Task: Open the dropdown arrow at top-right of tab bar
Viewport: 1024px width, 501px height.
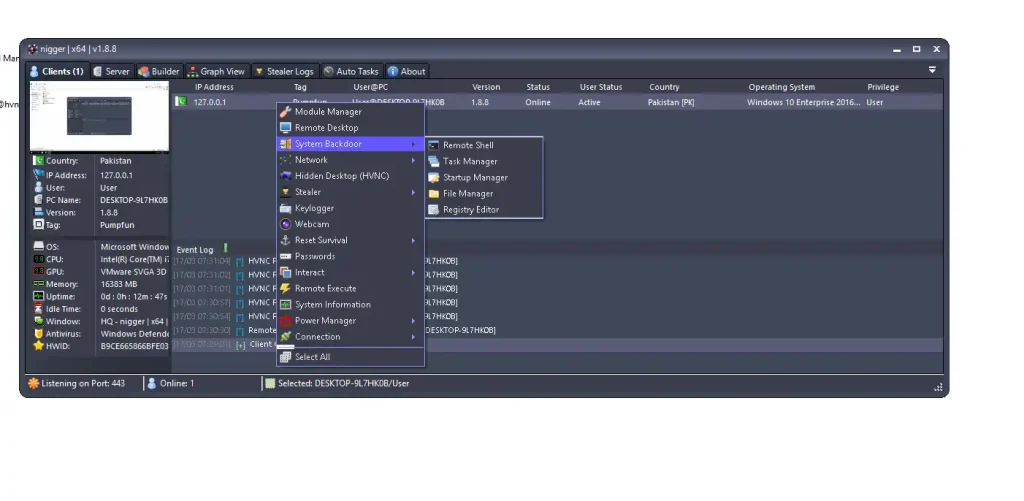Action: coord(932,70)
